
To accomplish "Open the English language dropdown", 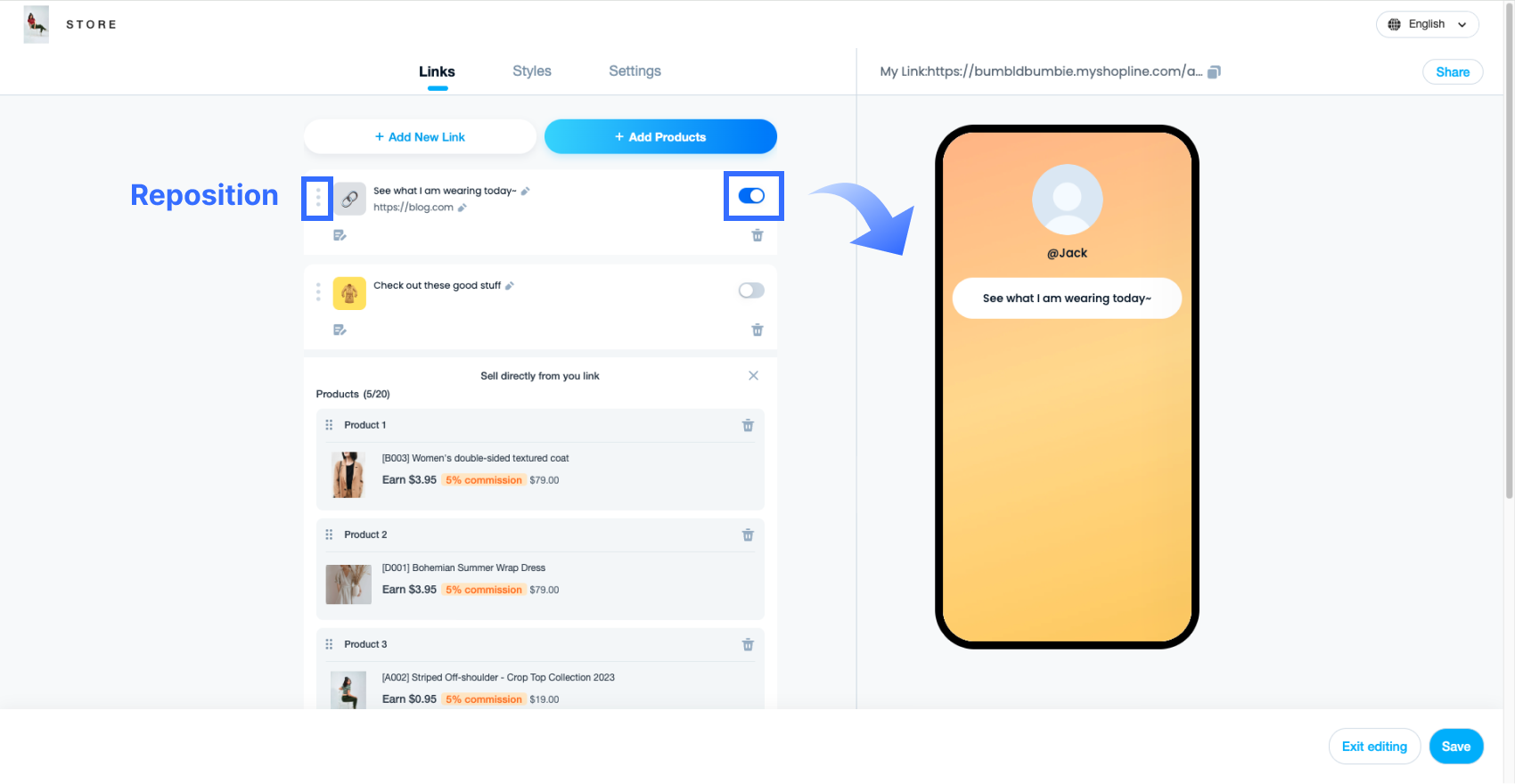I will pyautogui.click(x=1427, y=24).
